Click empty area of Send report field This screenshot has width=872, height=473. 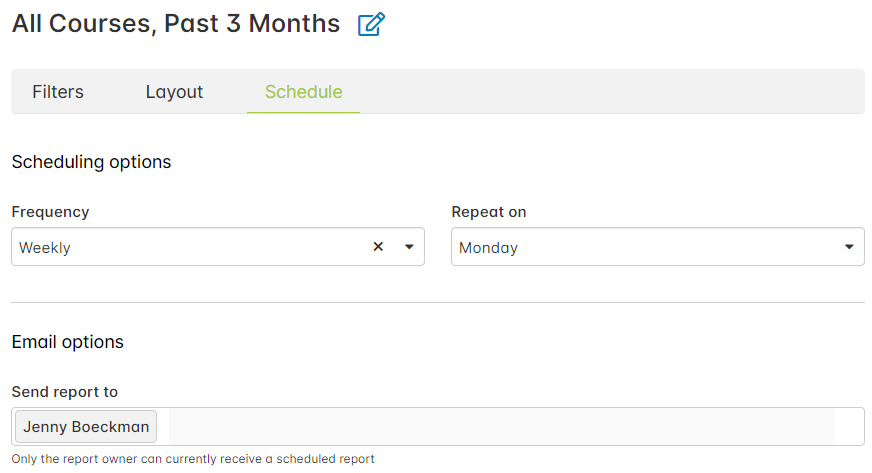click(500, 427)
